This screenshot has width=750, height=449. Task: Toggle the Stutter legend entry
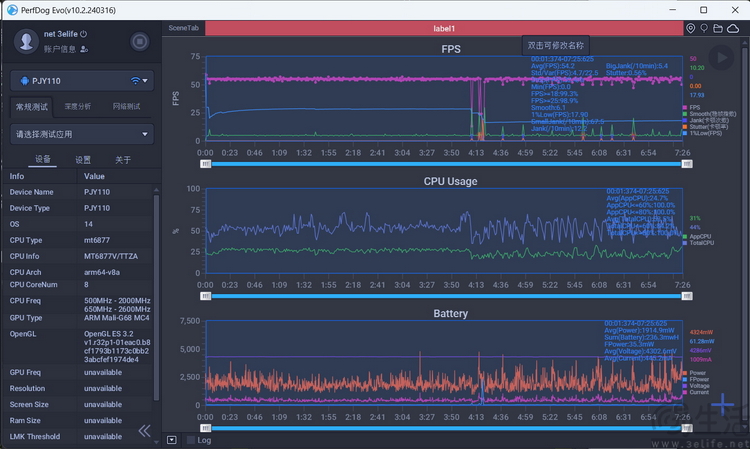[x=706, y=127]
